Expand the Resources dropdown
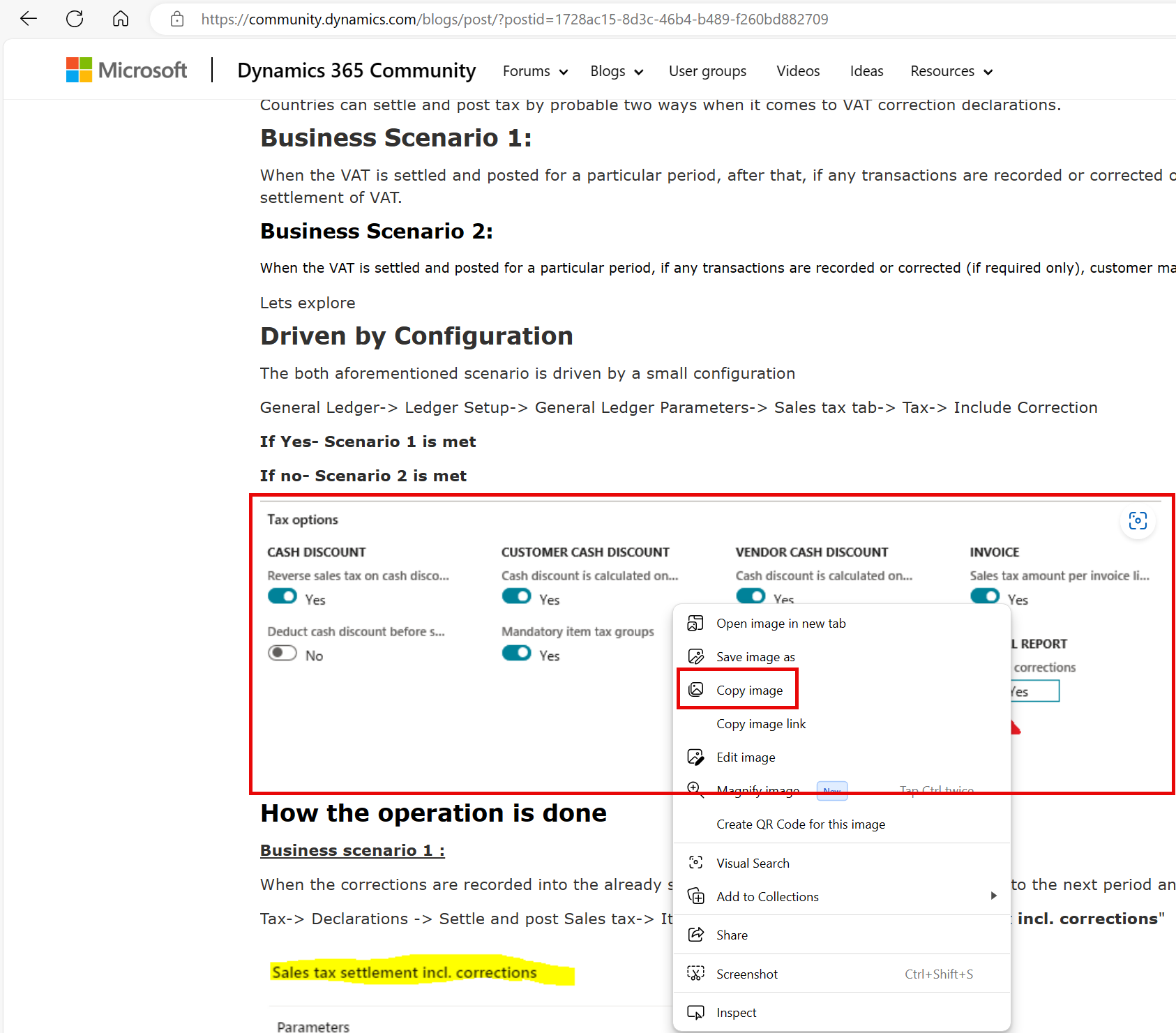Viewport: 1176px width, 1033px height. tap(951, 71)
